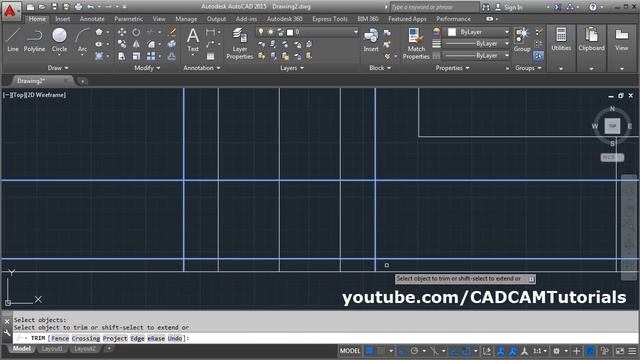Click the TOP face of the ViewCube
Image resolution: width=640 pixels, height=360 pixels.
612,126
